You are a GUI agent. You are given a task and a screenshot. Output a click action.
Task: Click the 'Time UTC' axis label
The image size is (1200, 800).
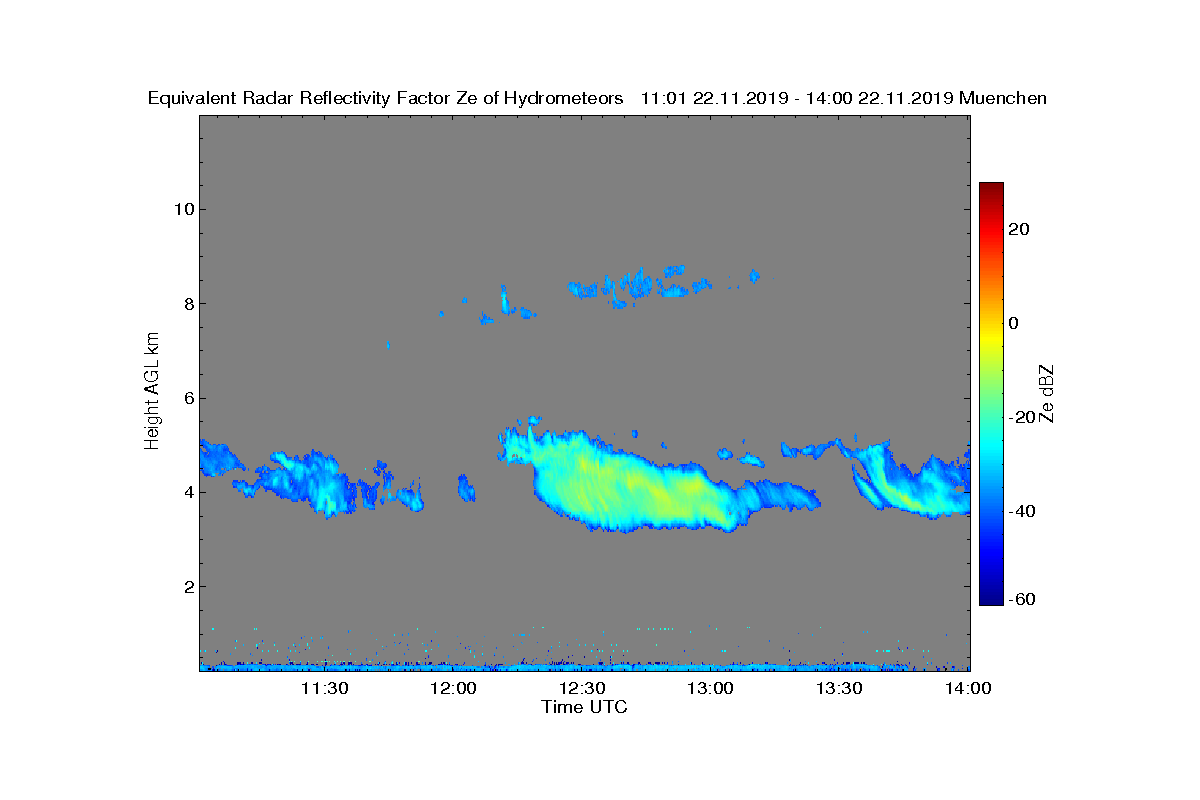tap(585, 707)
